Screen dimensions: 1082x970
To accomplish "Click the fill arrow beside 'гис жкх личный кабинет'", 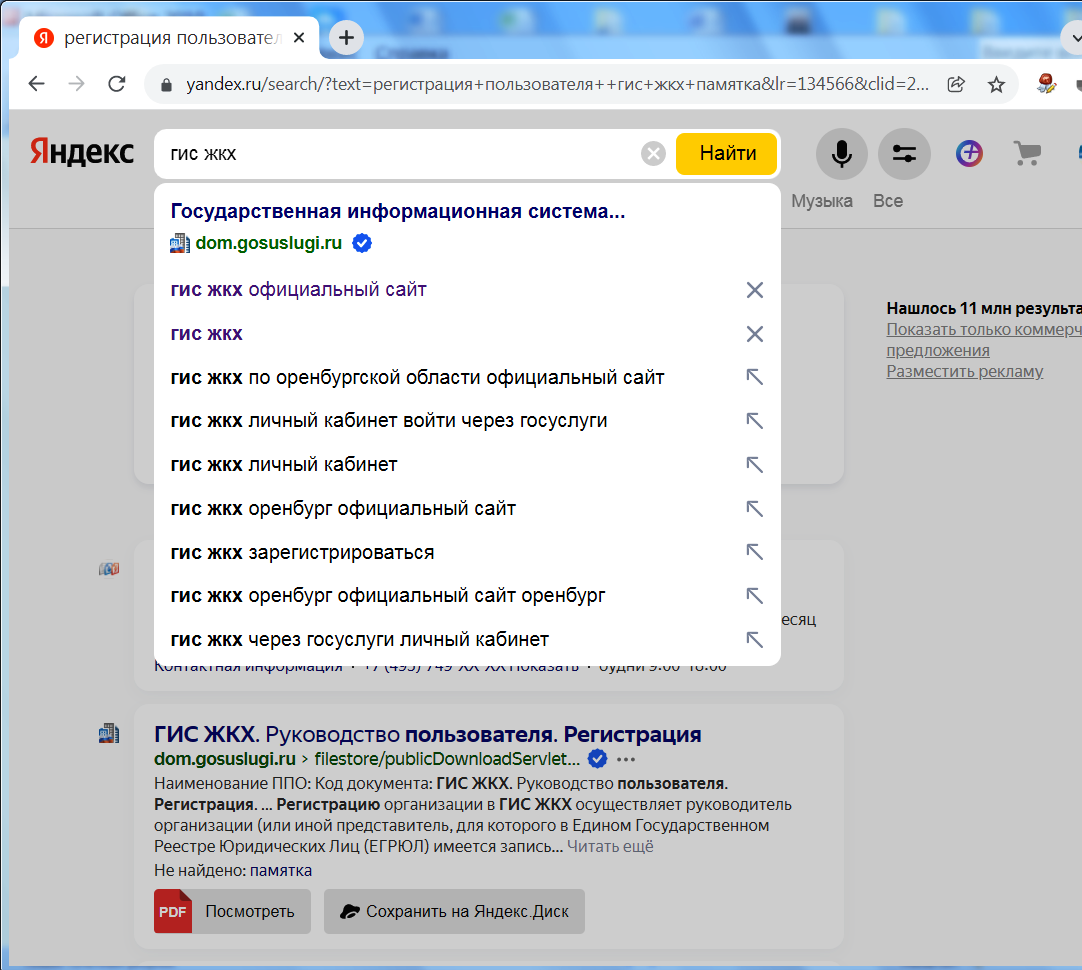I will [x=754, y=465].
